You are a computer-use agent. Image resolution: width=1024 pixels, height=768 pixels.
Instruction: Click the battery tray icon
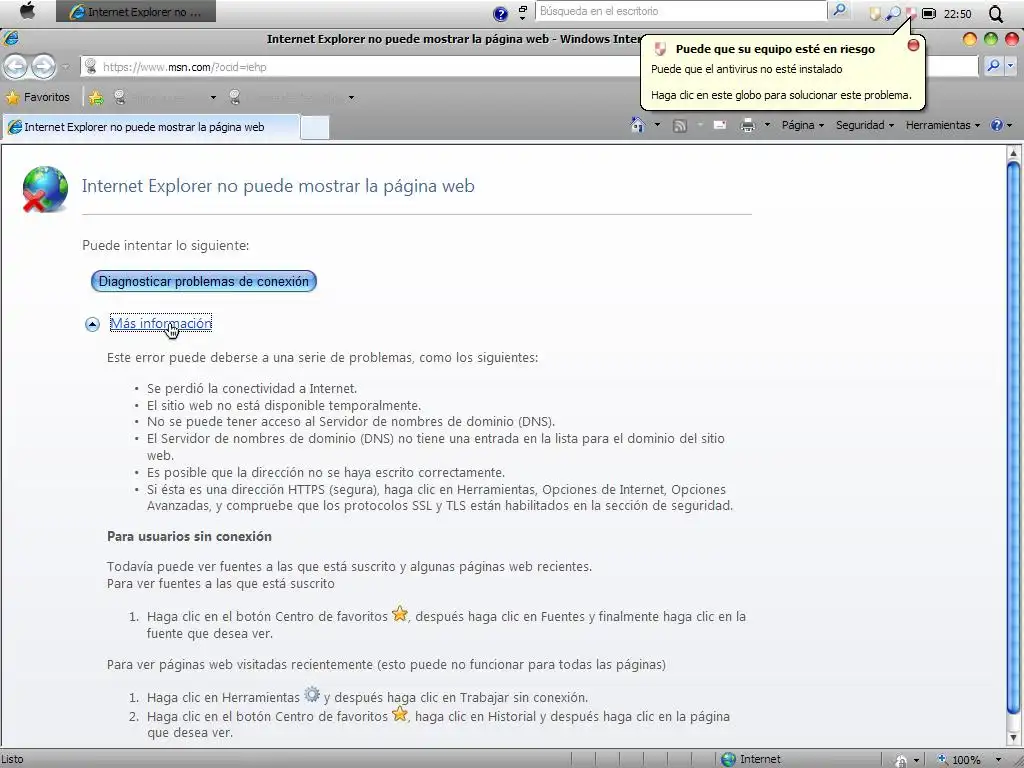[x=929, y=13]
